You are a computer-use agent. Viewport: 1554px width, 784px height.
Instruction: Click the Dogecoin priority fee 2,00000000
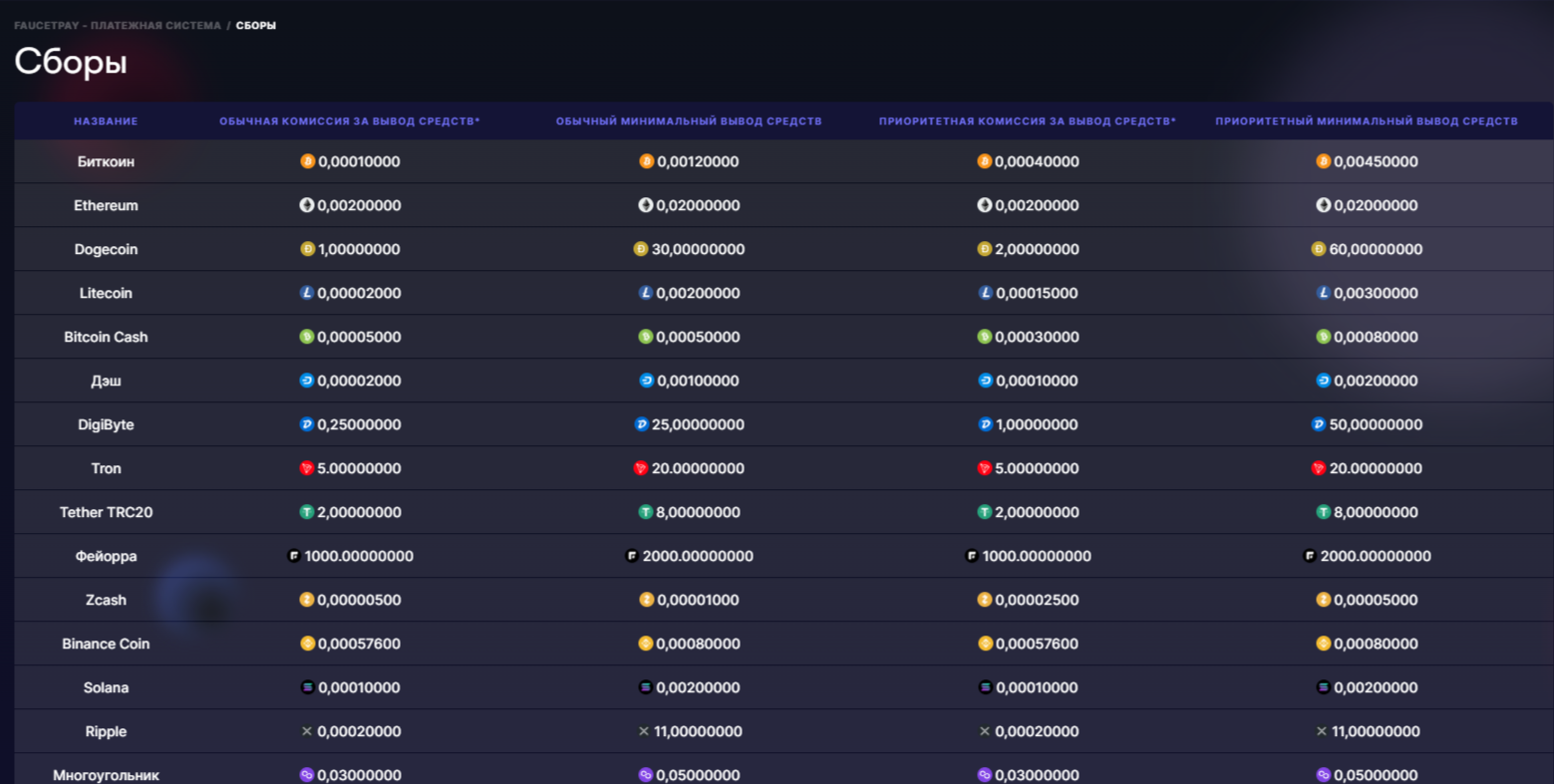pyautogui.click(x=1037, y=249)
